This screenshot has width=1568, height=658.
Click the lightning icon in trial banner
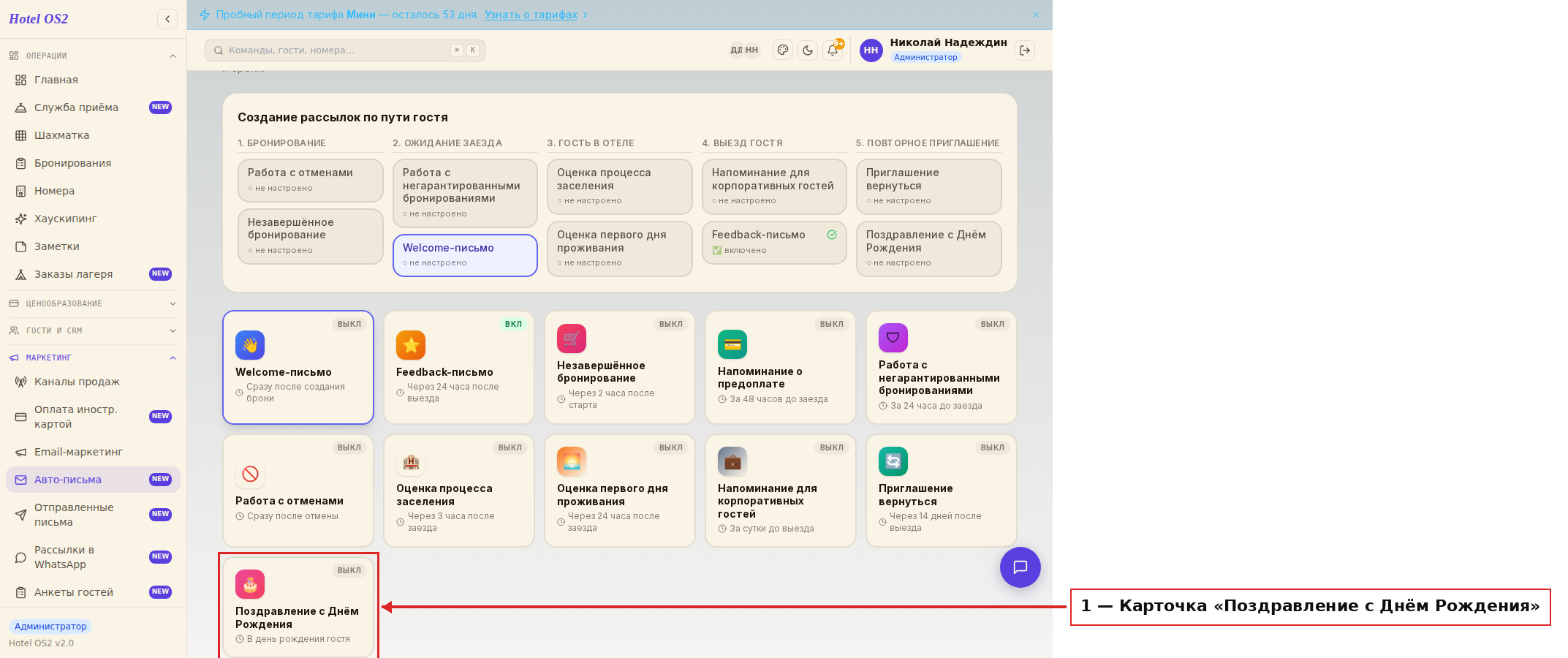point(205,15)
